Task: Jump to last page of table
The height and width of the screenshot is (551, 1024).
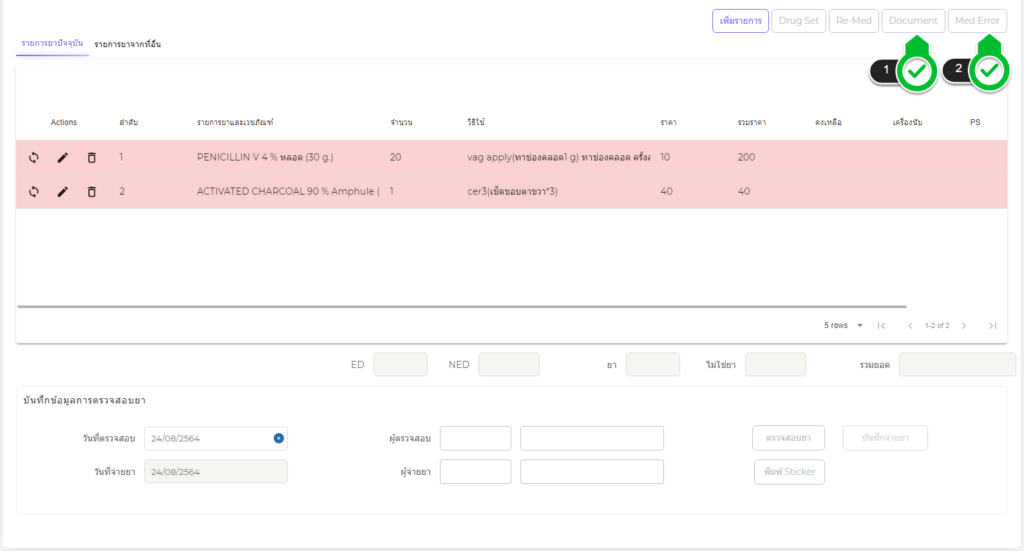Action: [x=992, y=326]
